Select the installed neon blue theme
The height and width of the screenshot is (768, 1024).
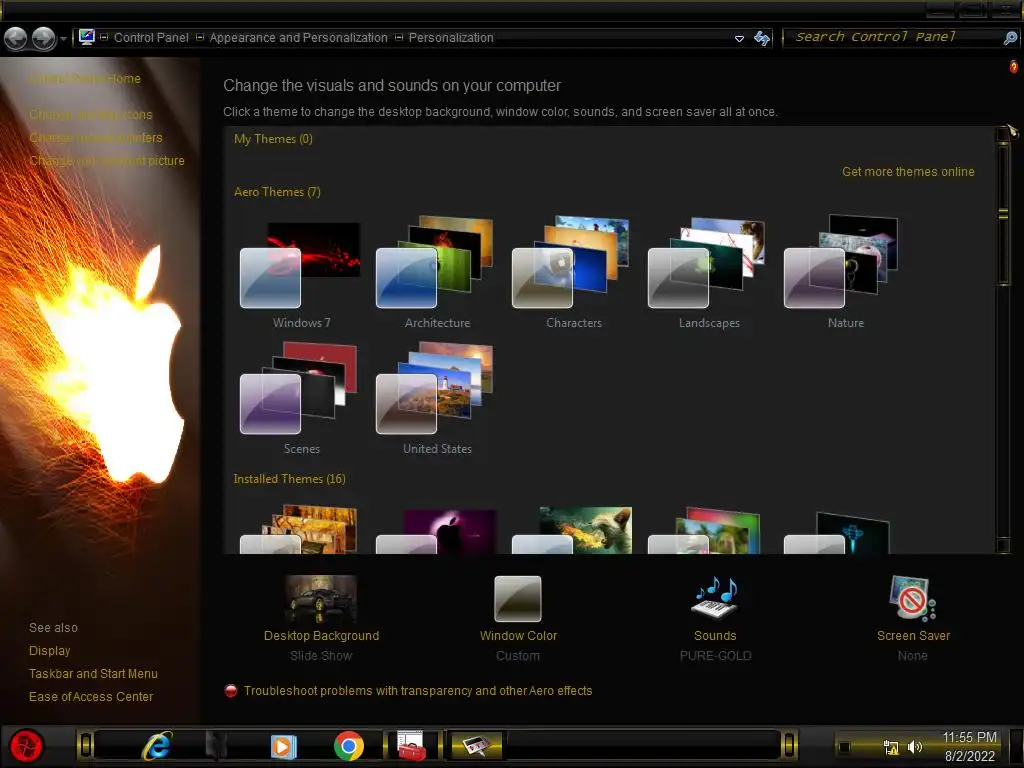click(838, 532)
